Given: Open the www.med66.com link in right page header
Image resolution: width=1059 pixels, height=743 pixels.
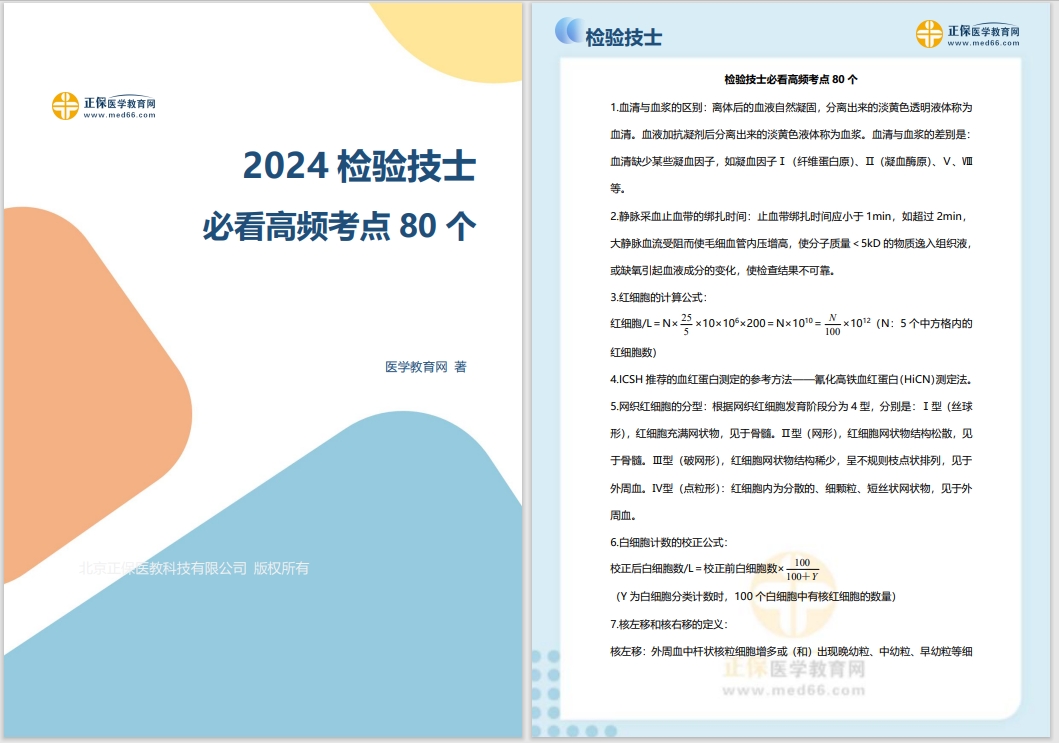Looking at the screenshot, I should (x=983, y=43).
